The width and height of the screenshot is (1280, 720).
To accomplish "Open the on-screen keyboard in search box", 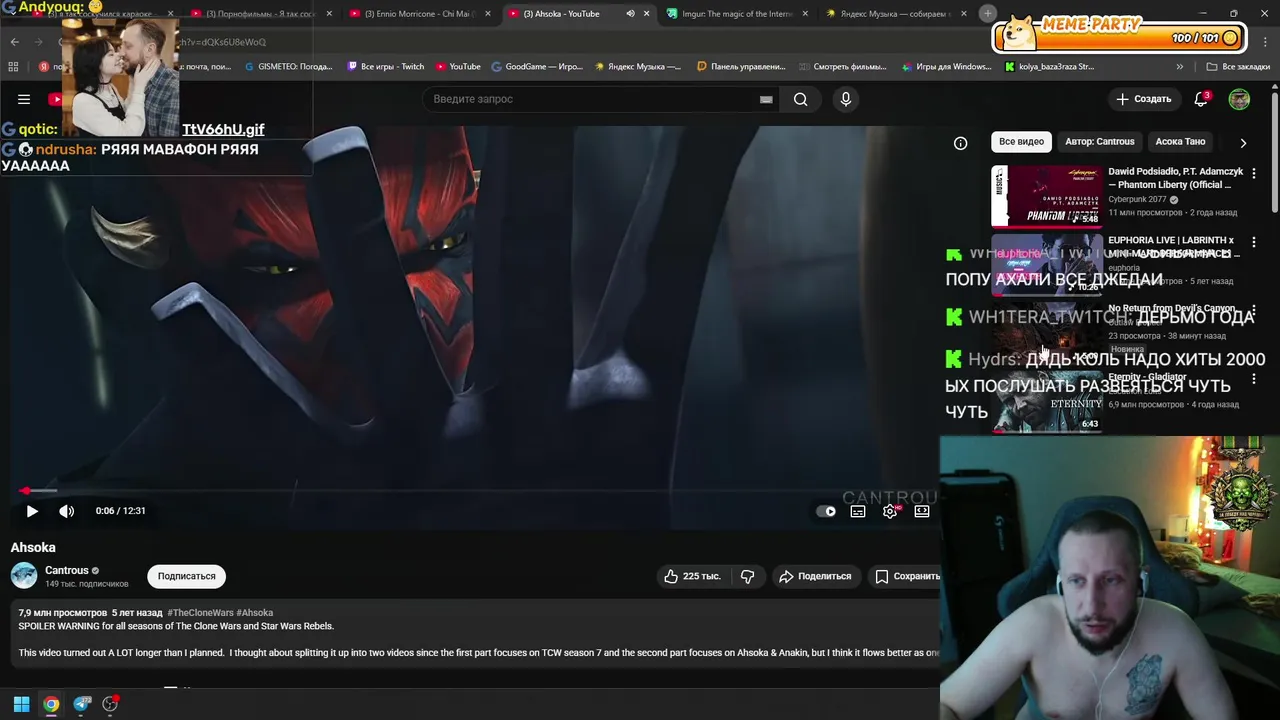I will click(766, 99).
